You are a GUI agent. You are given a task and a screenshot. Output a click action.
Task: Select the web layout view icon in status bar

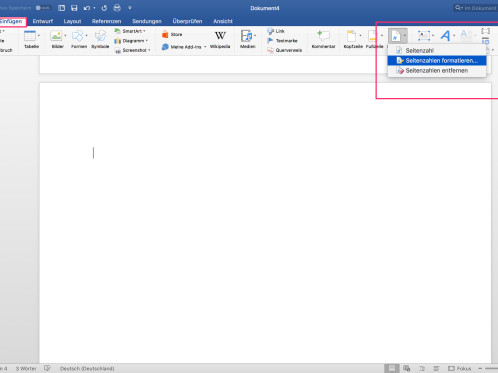tap(406, 368)
